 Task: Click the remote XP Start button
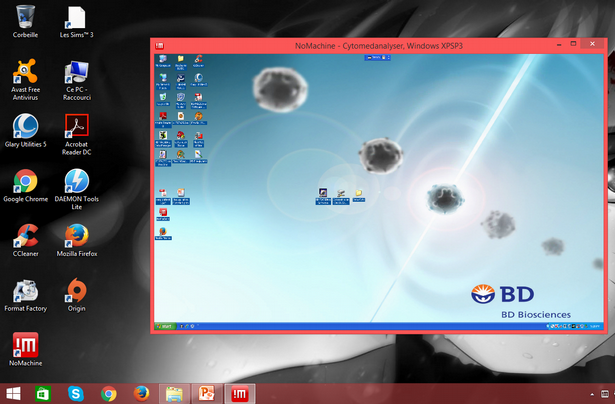tap(165, 326)
